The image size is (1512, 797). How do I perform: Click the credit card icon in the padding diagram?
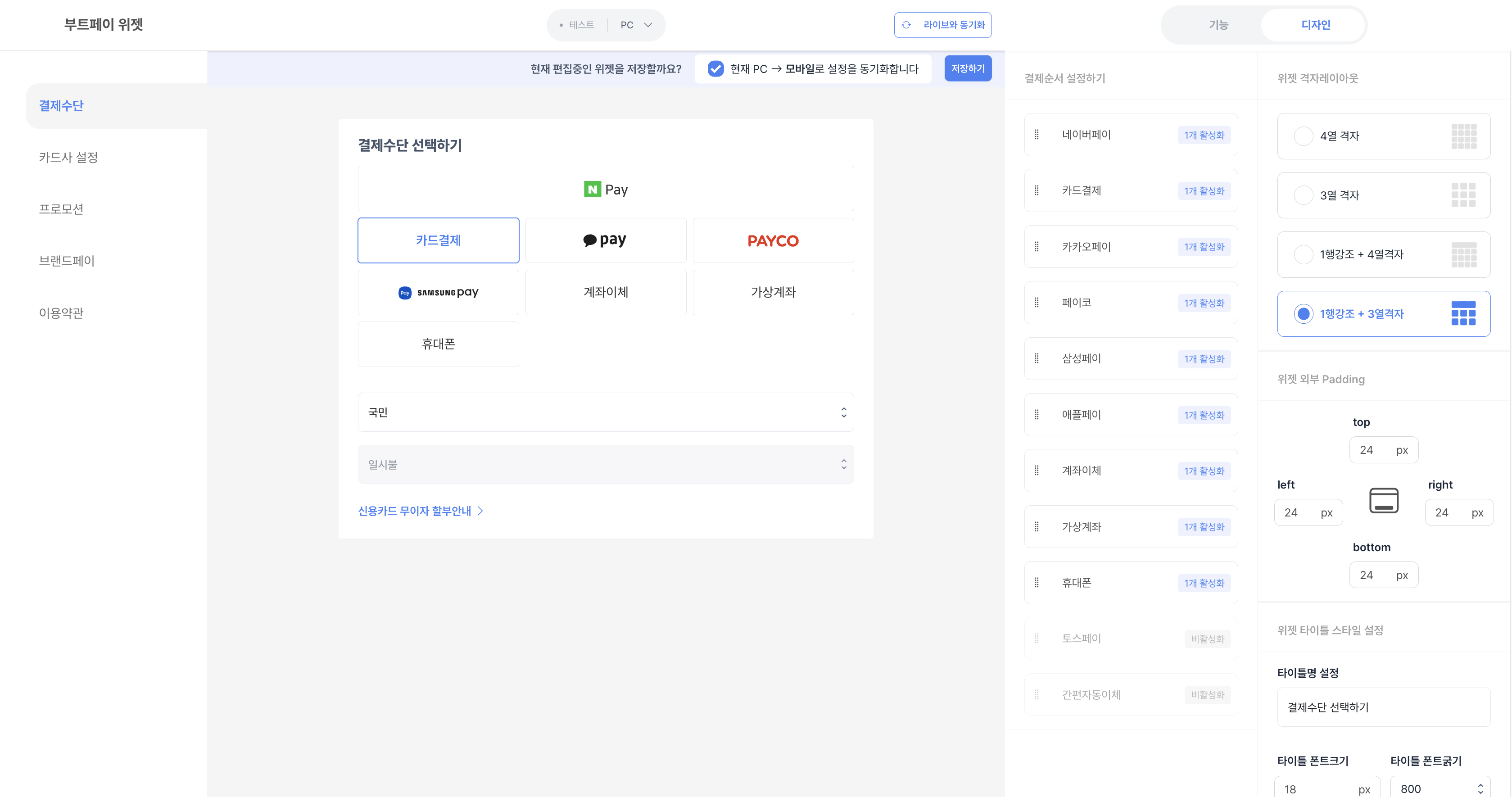(1384, 501)
